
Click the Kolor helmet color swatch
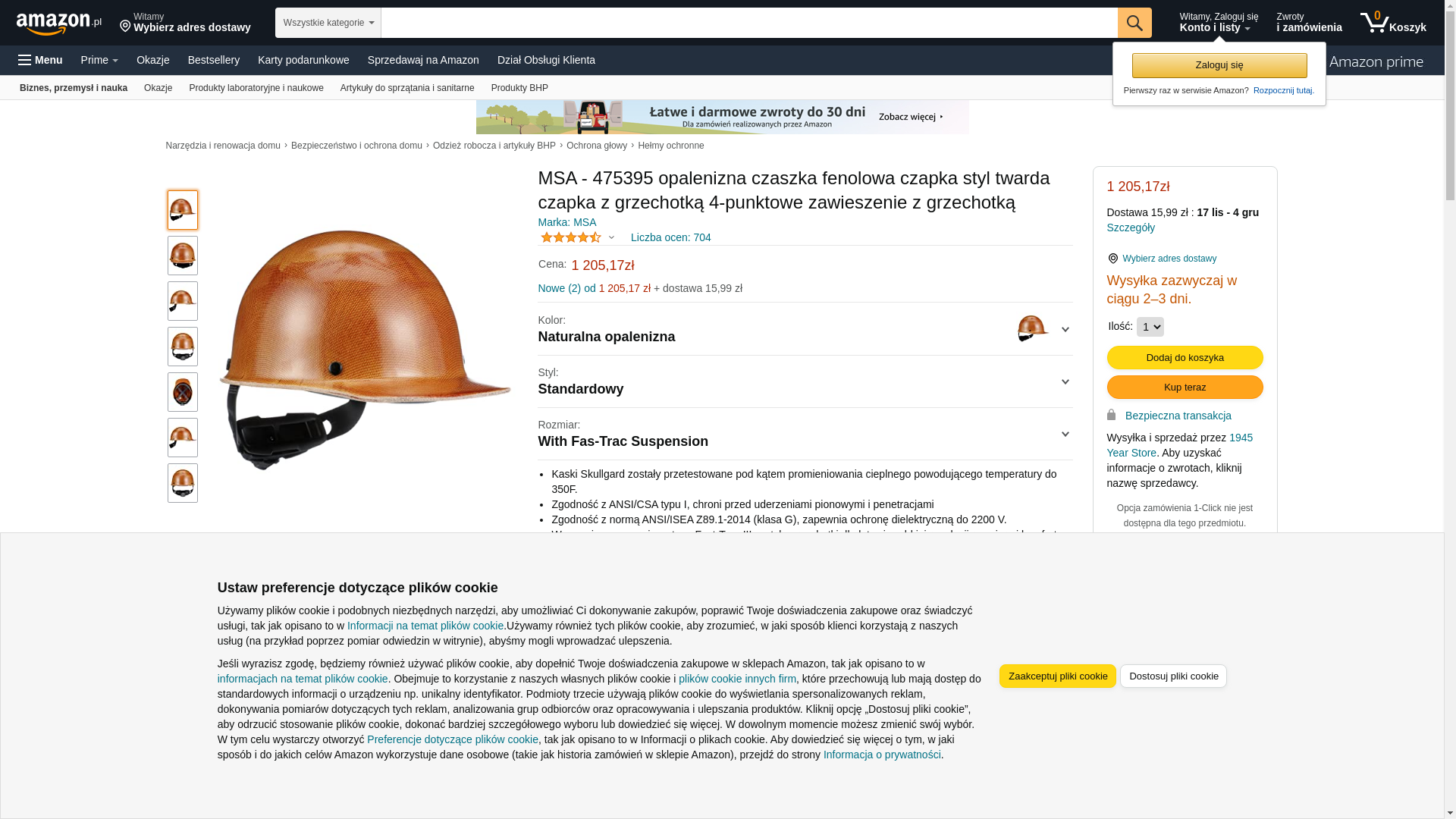(1033, 329)
